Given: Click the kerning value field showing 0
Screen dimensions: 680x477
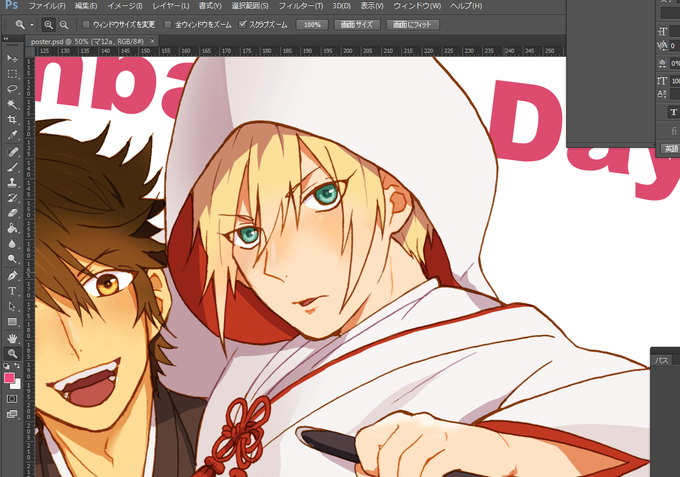Looking at the screenshot, I should click(675, 46).
